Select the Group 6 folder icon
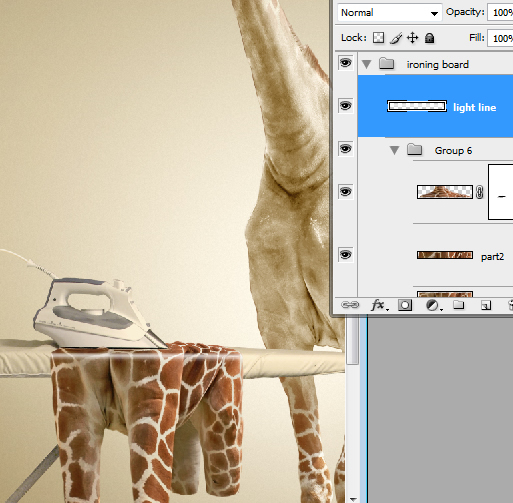Screen dimensions: 513x503 (415, 149)
